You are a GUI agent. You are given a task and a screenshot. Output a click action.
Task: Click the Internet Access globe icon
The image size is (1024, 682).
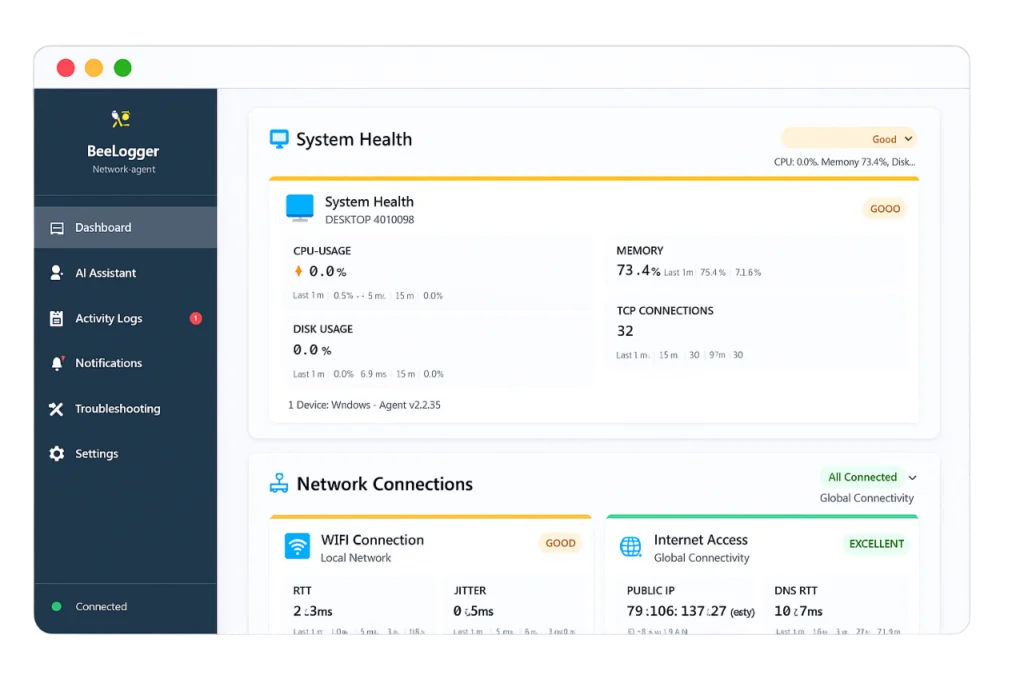(x=630, y=546)
